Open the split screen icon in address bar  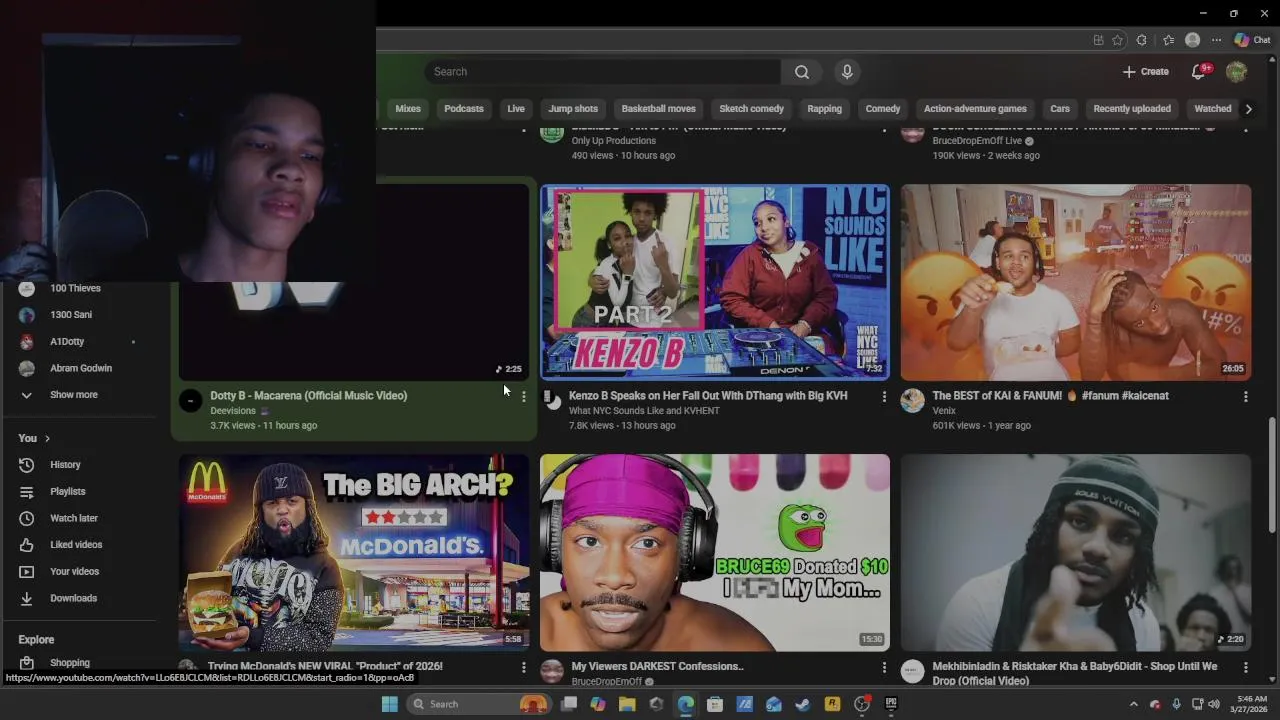tap(1098, 40)
